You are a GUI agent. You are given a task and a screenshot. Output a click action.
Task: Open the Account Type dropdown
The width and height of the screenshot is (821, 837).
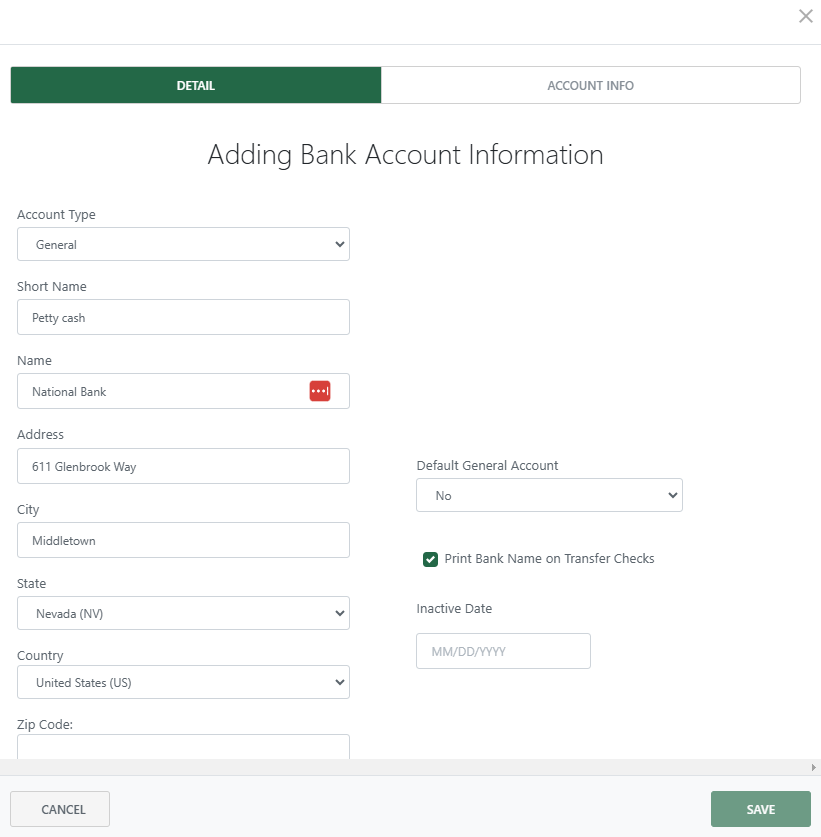coord(183,244)
